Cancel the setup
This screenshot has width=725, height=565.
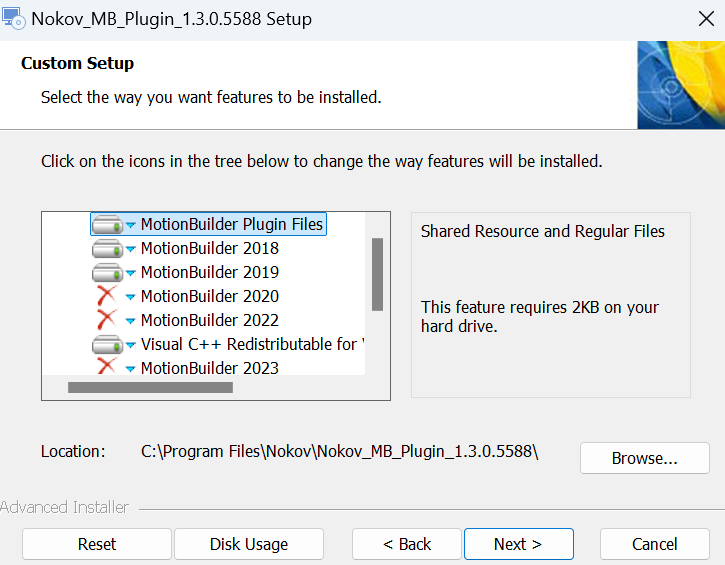point(655,544)
